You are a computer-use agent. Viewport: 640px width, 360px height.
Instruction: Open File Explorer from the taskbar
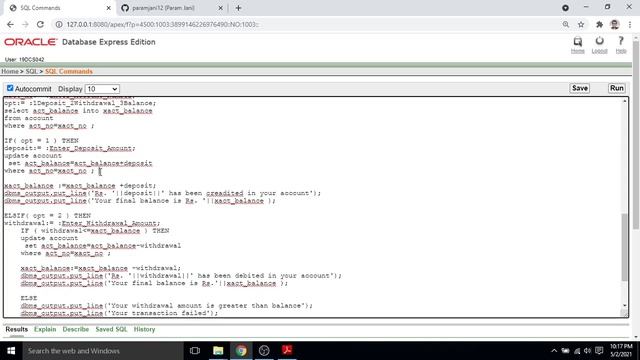tap(218, 351)
